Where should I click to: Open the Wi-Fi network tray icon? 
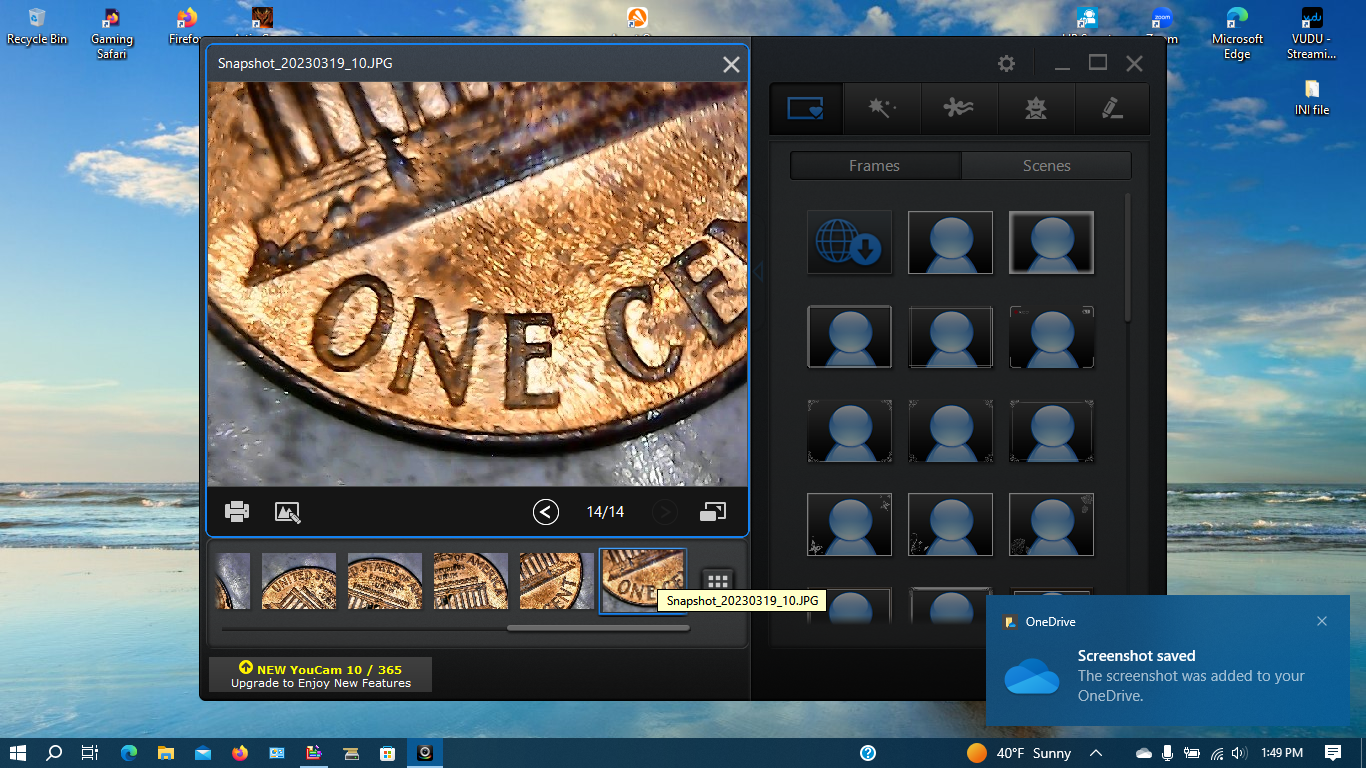click(1217, 753)
